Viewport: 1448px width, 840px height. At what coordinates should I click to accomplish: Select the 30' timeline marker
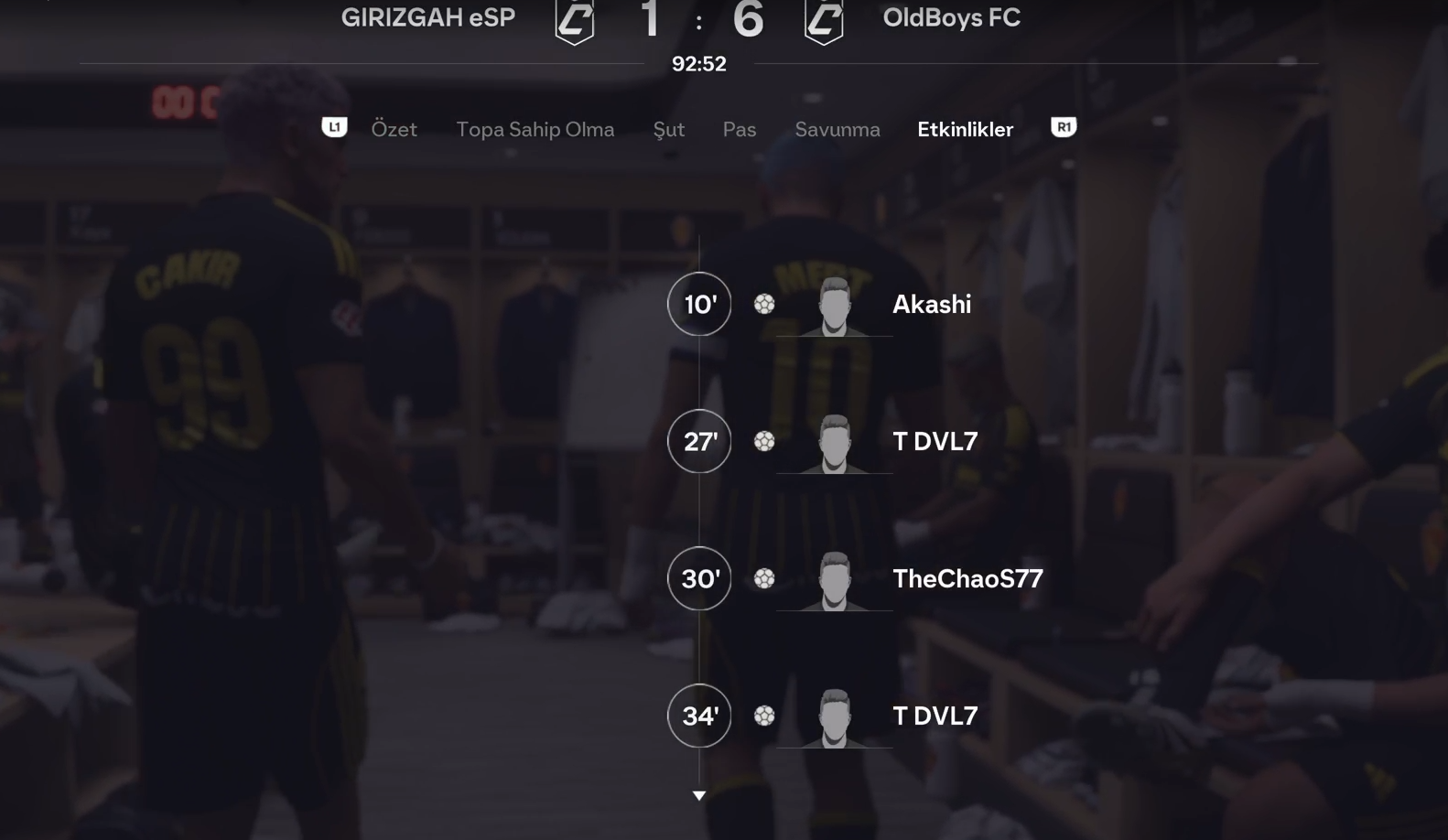699,578
